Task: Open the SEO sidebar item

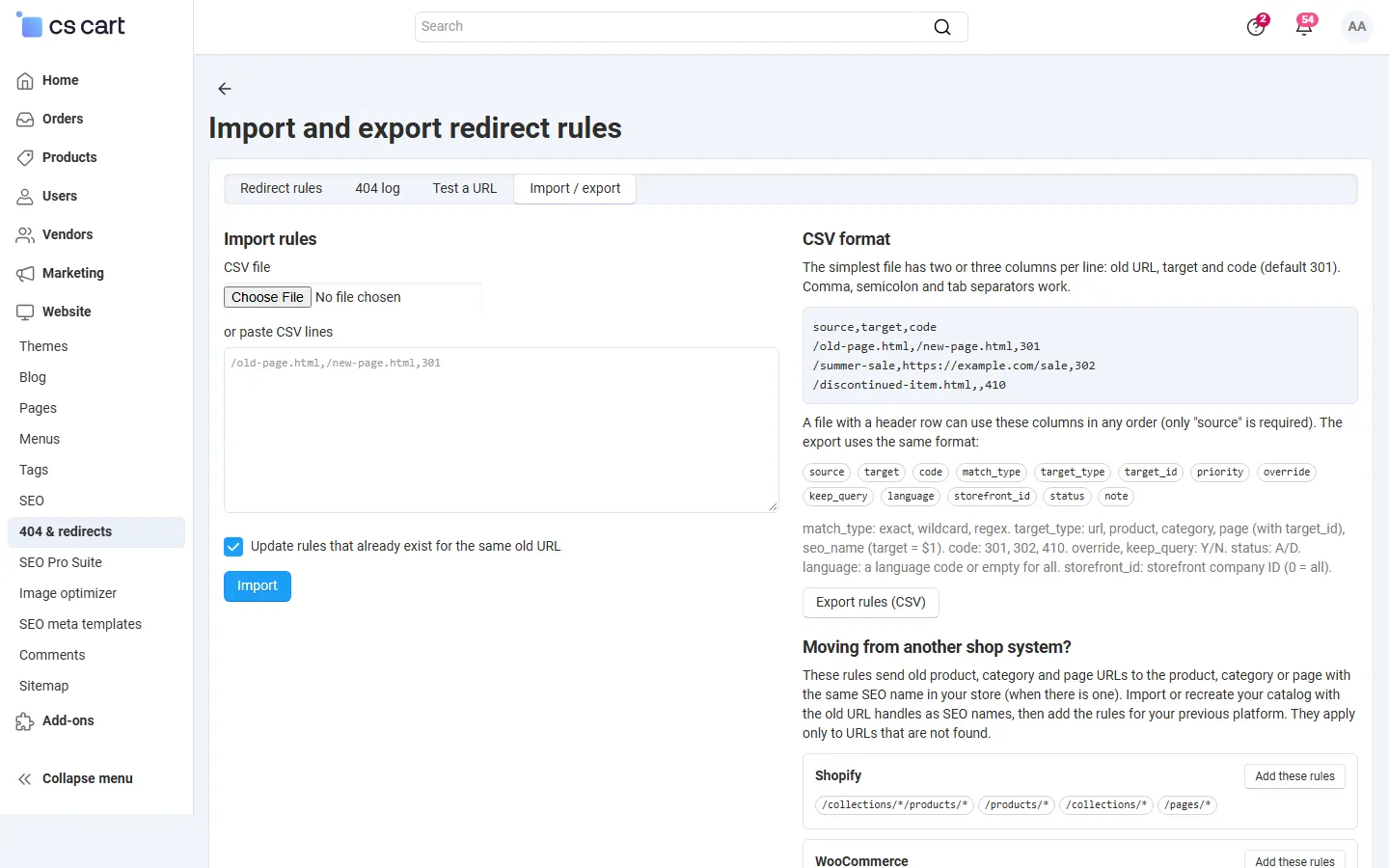Action: (32, 501)
